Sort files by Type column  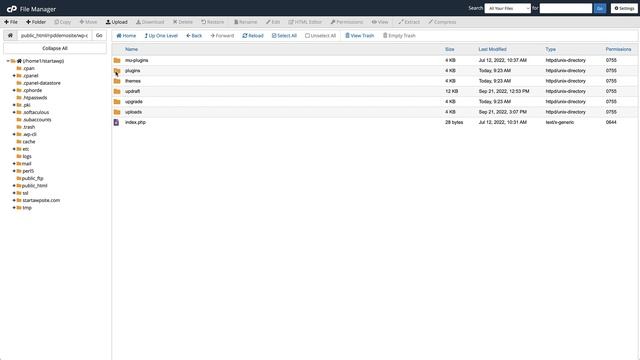pos(550,49)
